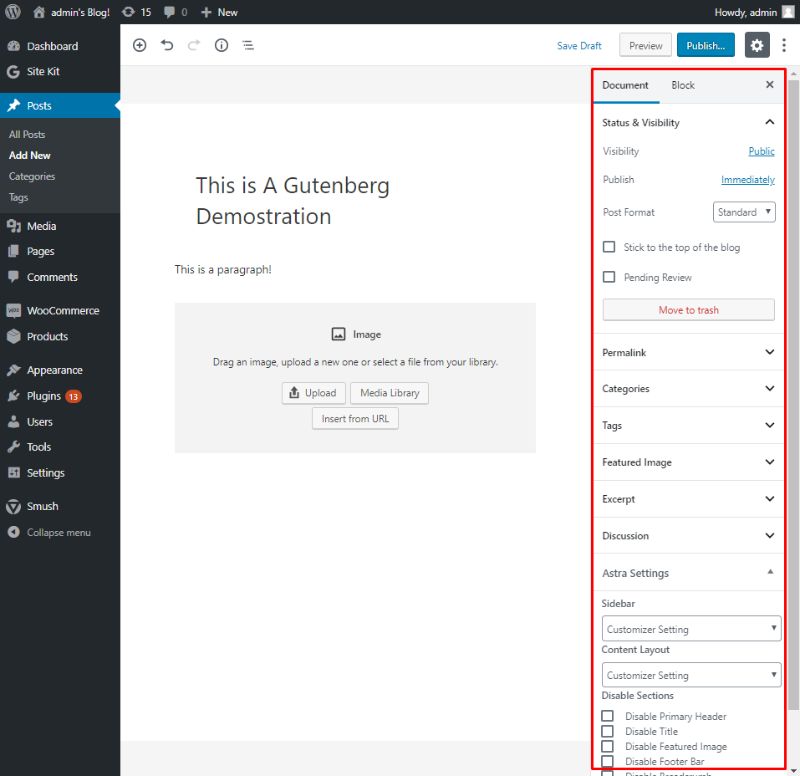Image resolution: width=800 pixels, height=776 pixels.
Task: Click the Users person icon
Action: click(x=14, y=421)
